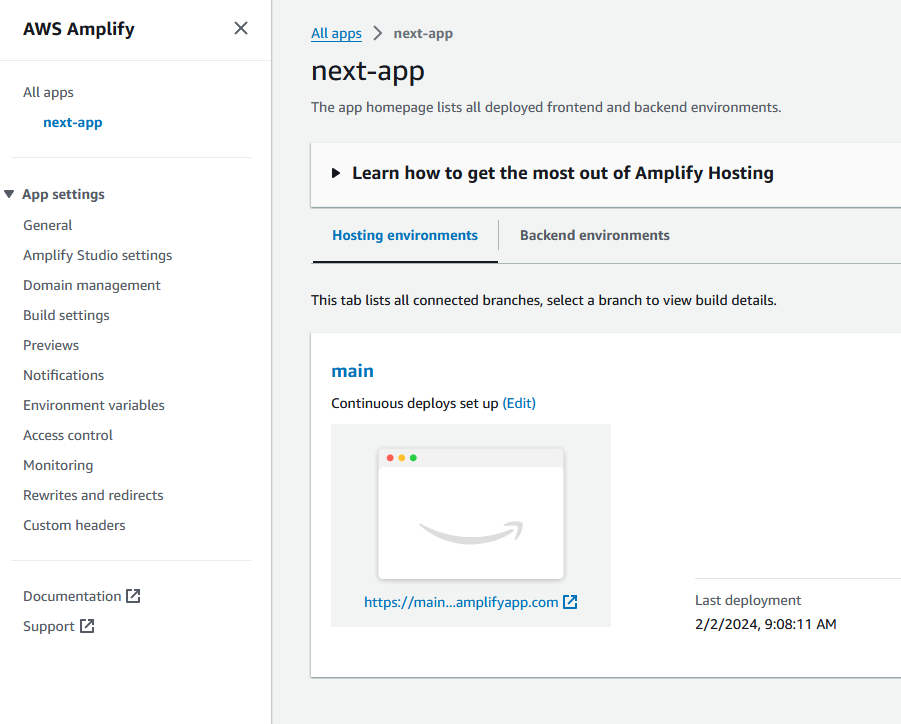Open the All apps breadcrumb link
This screenshot has width=901, height=724.
(336, 33)
